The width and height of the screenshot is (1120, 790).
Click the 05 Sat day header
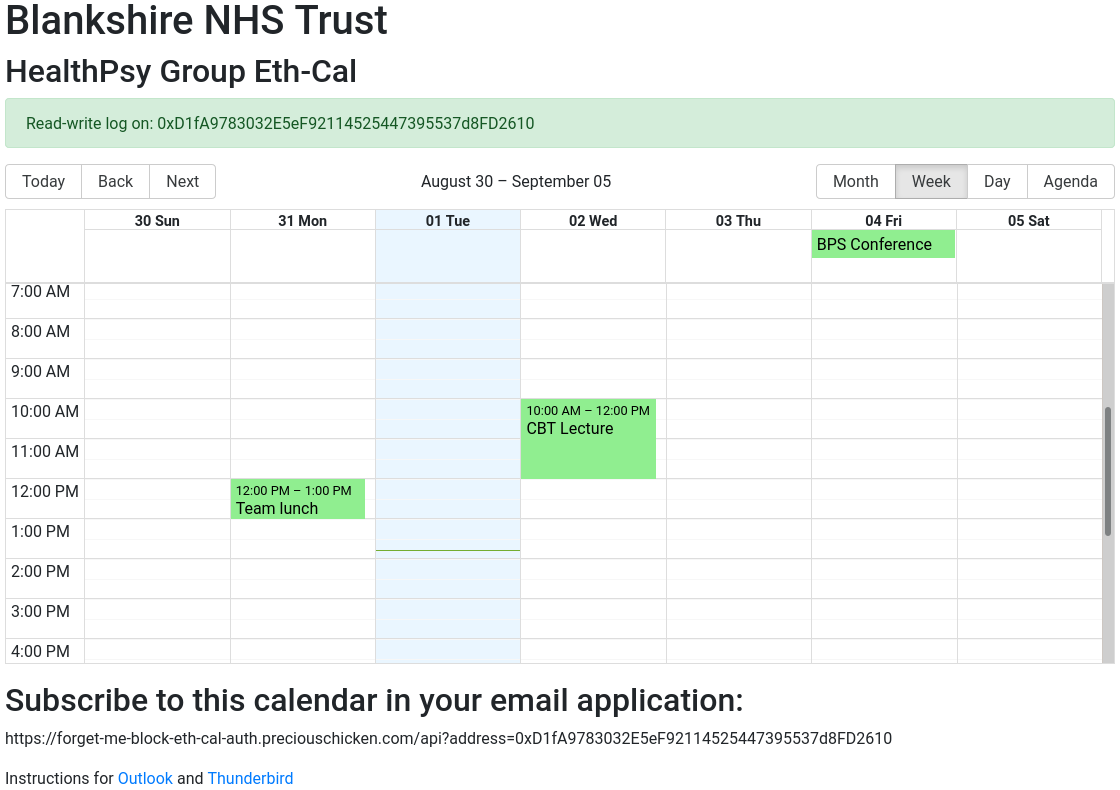point(1029,221)
